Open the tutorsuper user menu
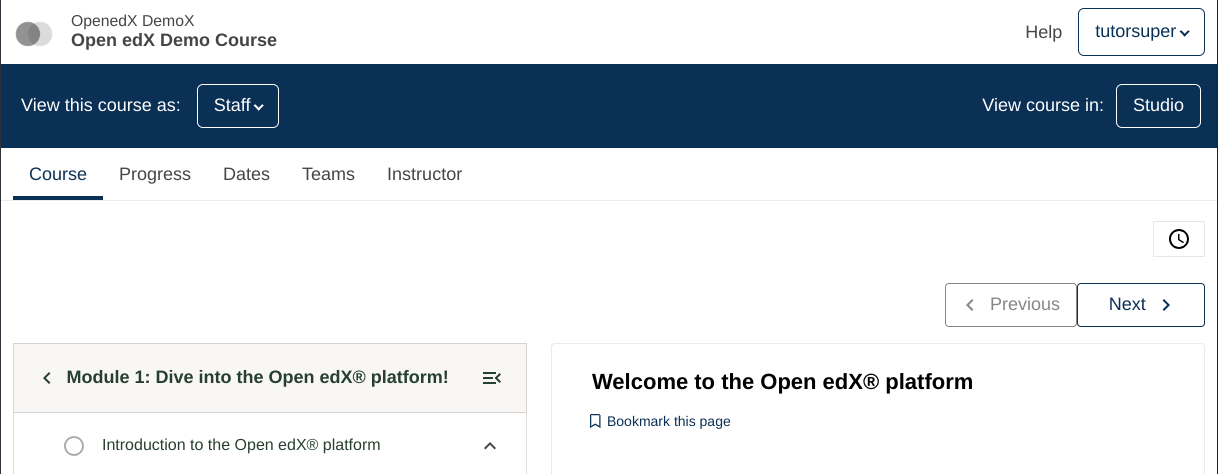This screenshot has height=474, width=1218. click(1141, 32)
